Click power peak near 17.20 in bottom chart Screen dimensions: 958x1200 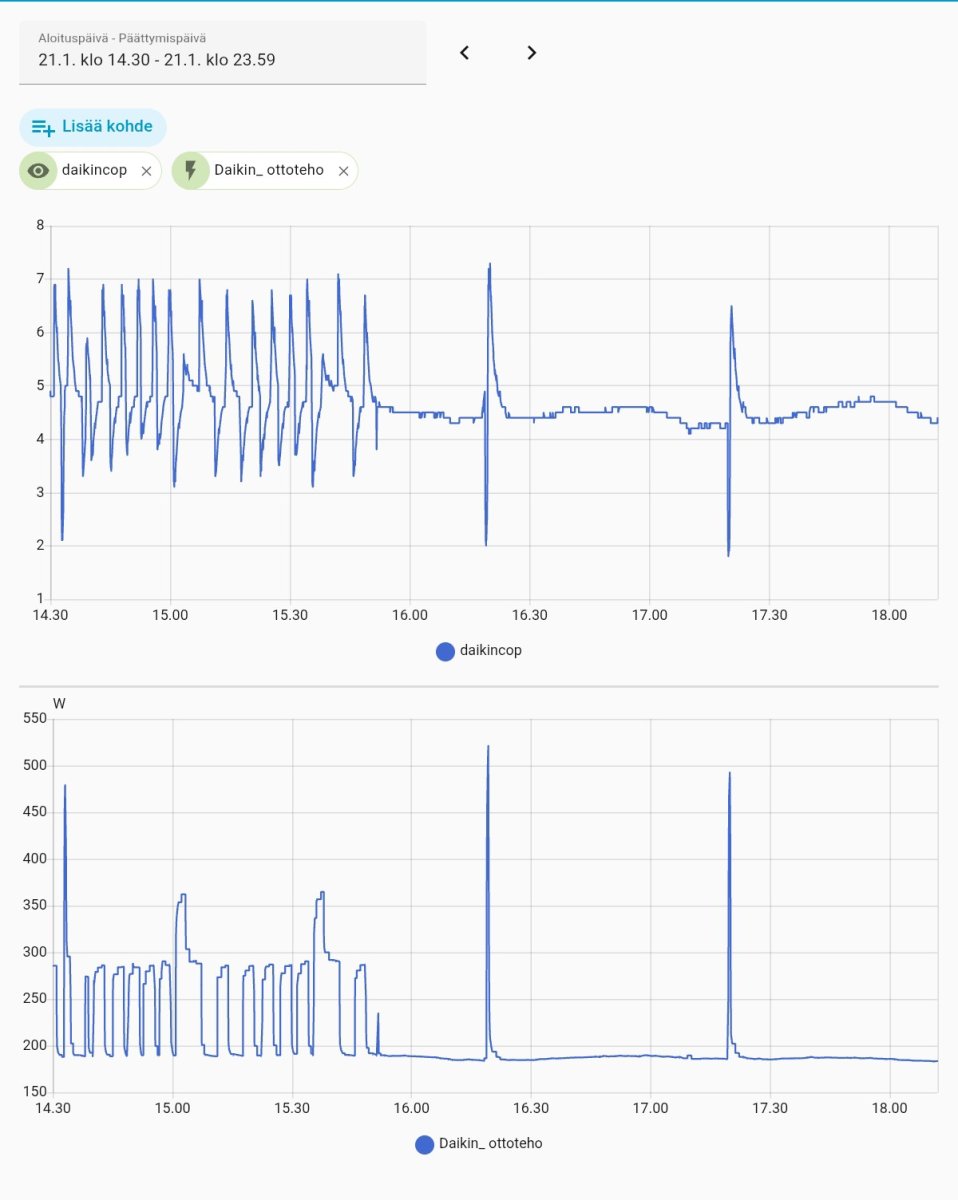[730, 775]
